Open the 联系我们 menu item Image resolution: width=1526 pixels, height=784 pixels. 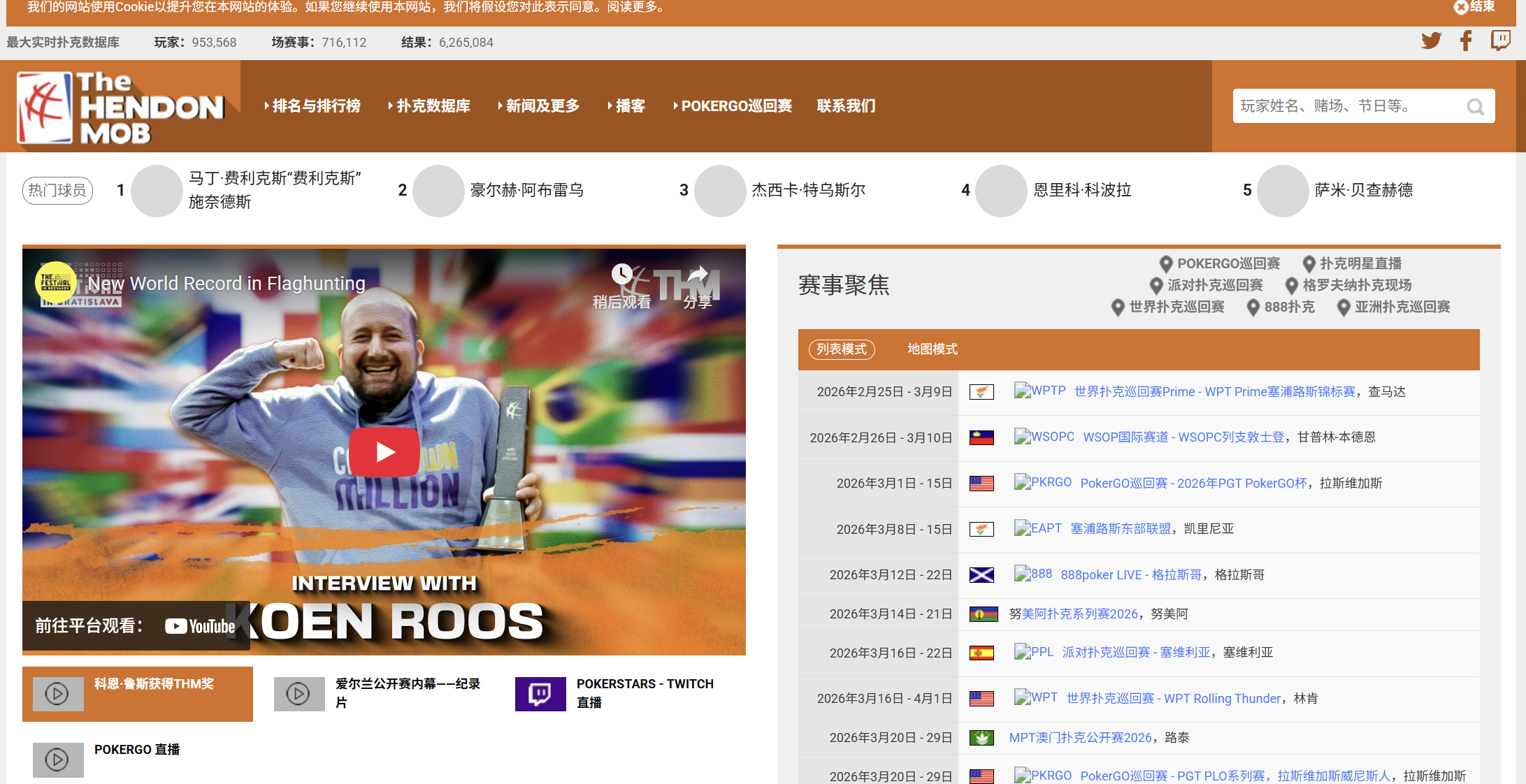point(846,106)
